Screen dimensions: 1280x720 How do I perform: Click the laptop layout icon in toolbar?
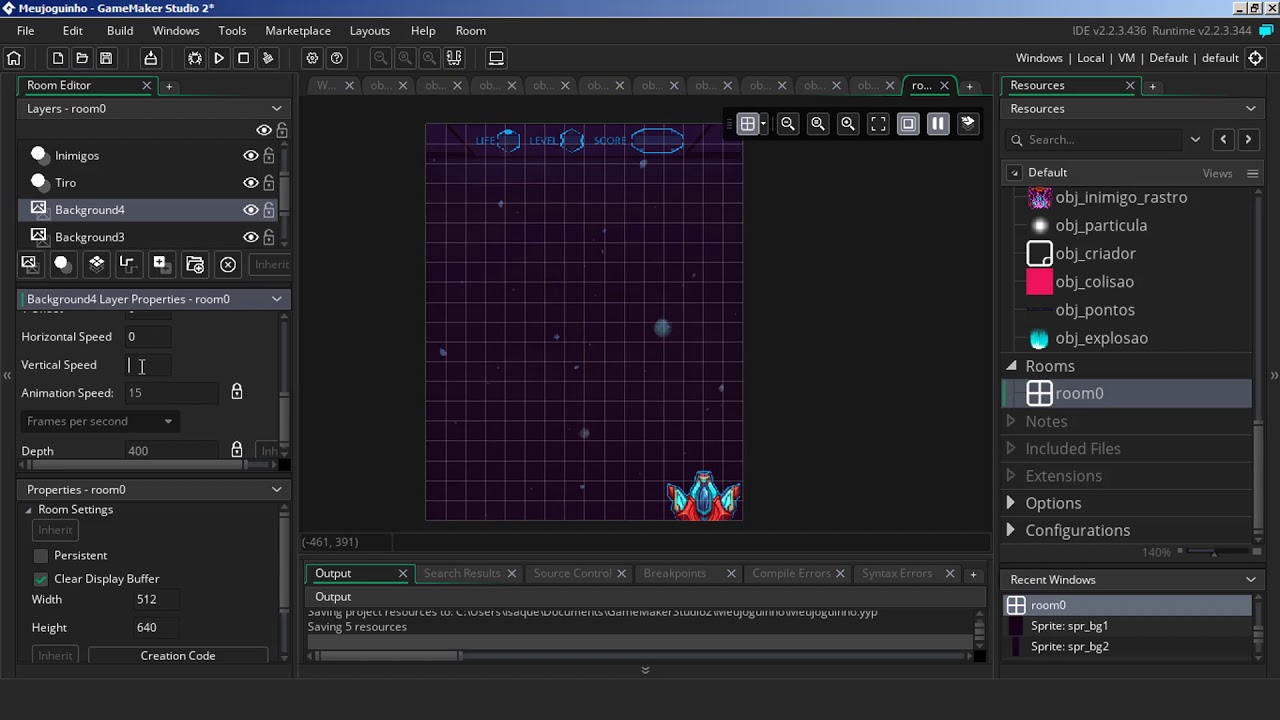[496, 58]
